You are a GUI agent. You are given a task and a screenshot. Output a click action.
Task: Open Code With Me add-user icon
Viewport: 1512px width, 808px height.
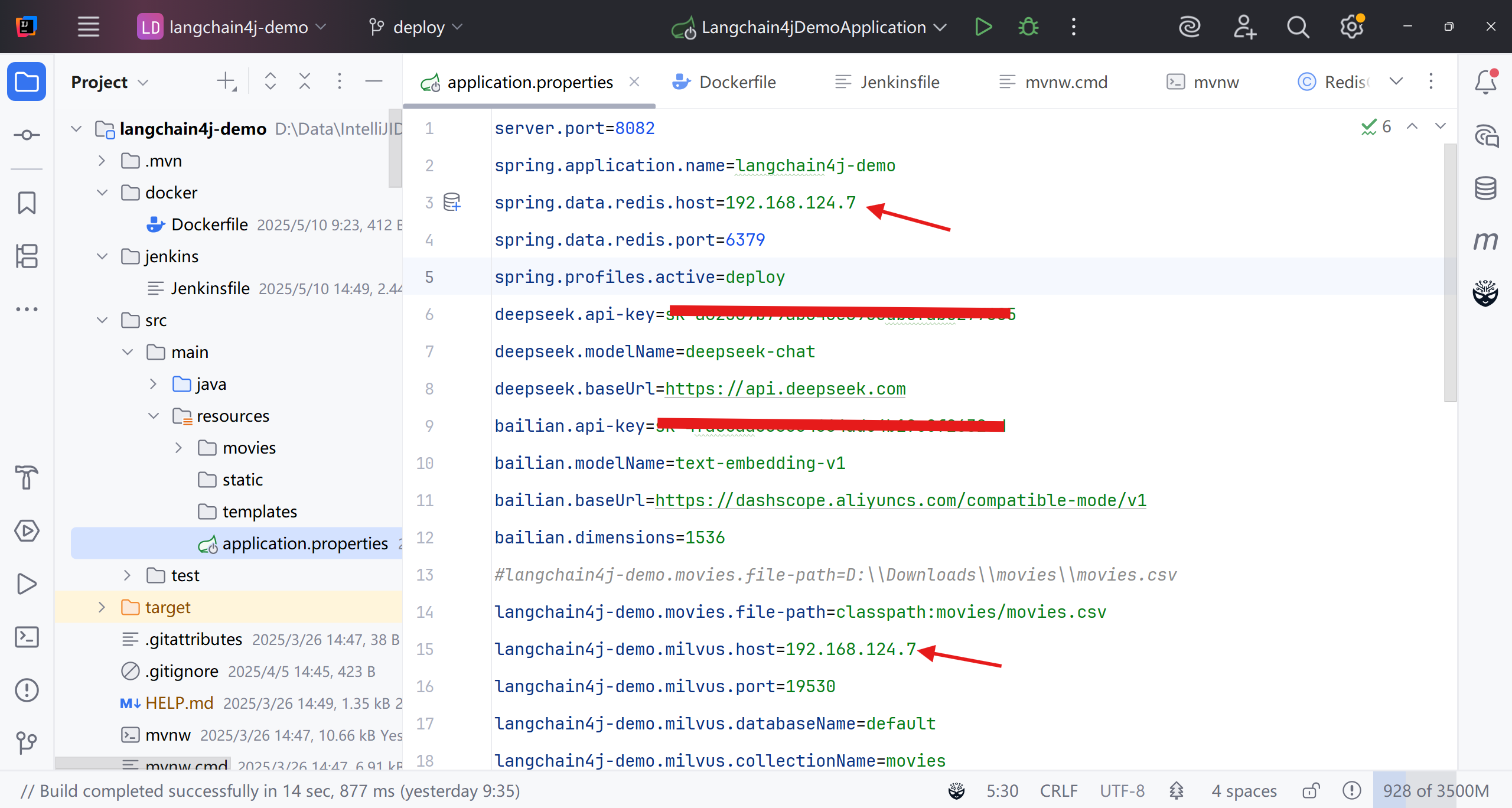pos(1244,27)
